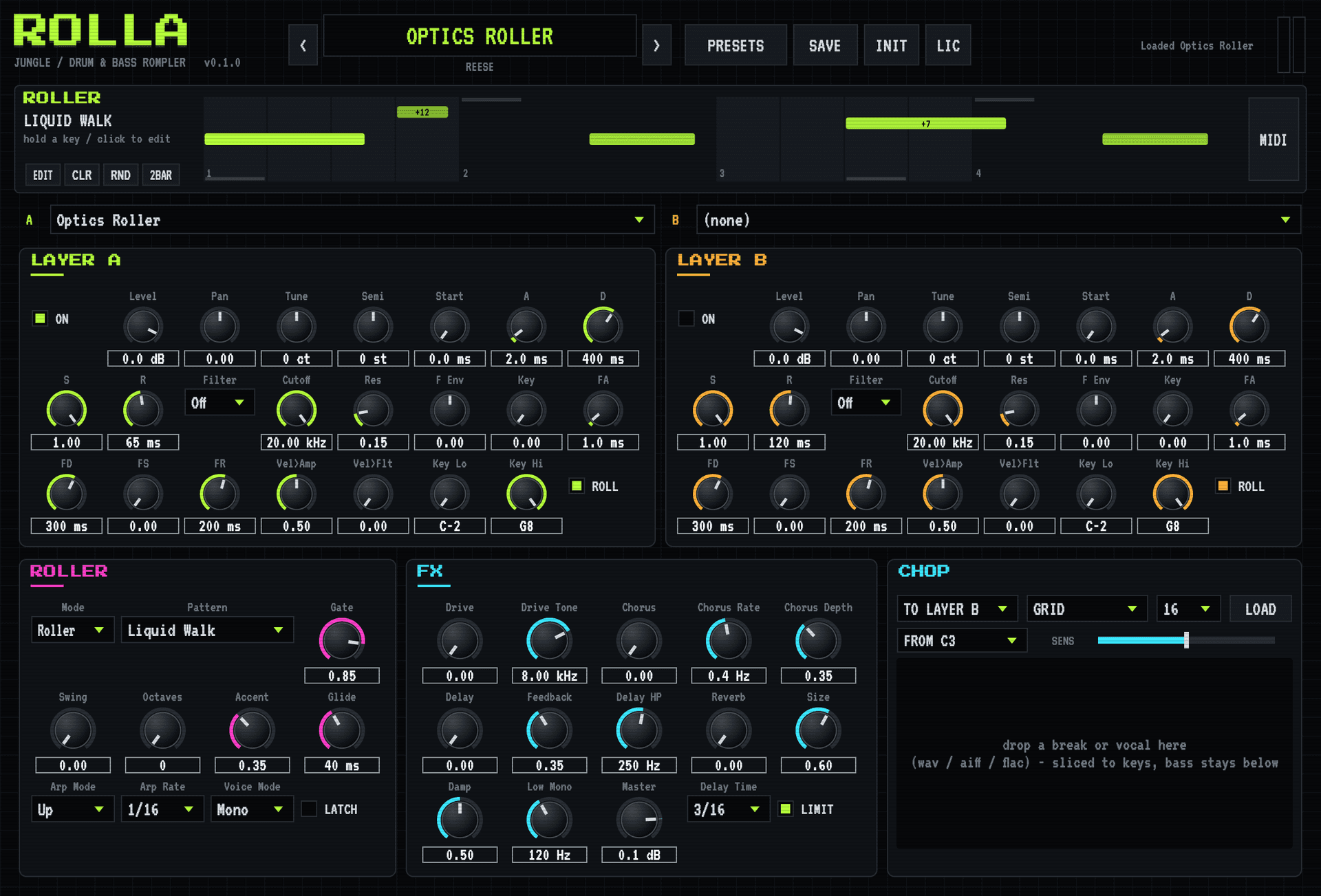
Task: Open the GRID chop mode dropdown
Action: (1086, 609)
